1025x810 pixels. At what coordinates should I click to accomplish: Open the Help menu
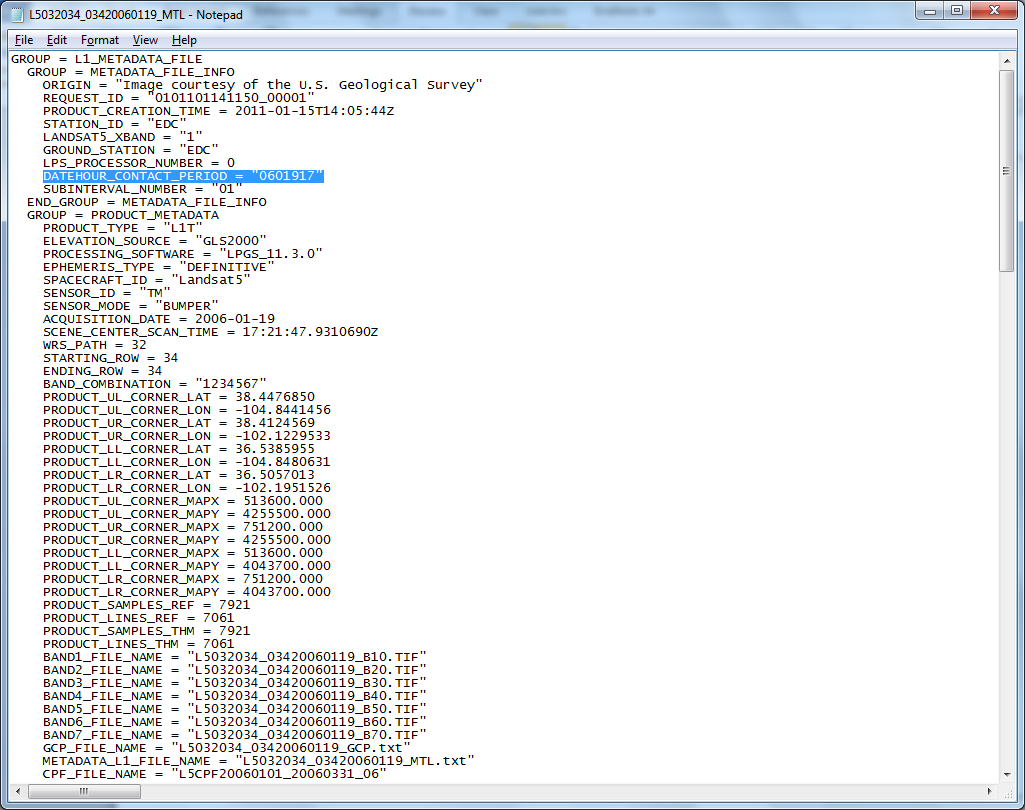click(x=184, y=40)
